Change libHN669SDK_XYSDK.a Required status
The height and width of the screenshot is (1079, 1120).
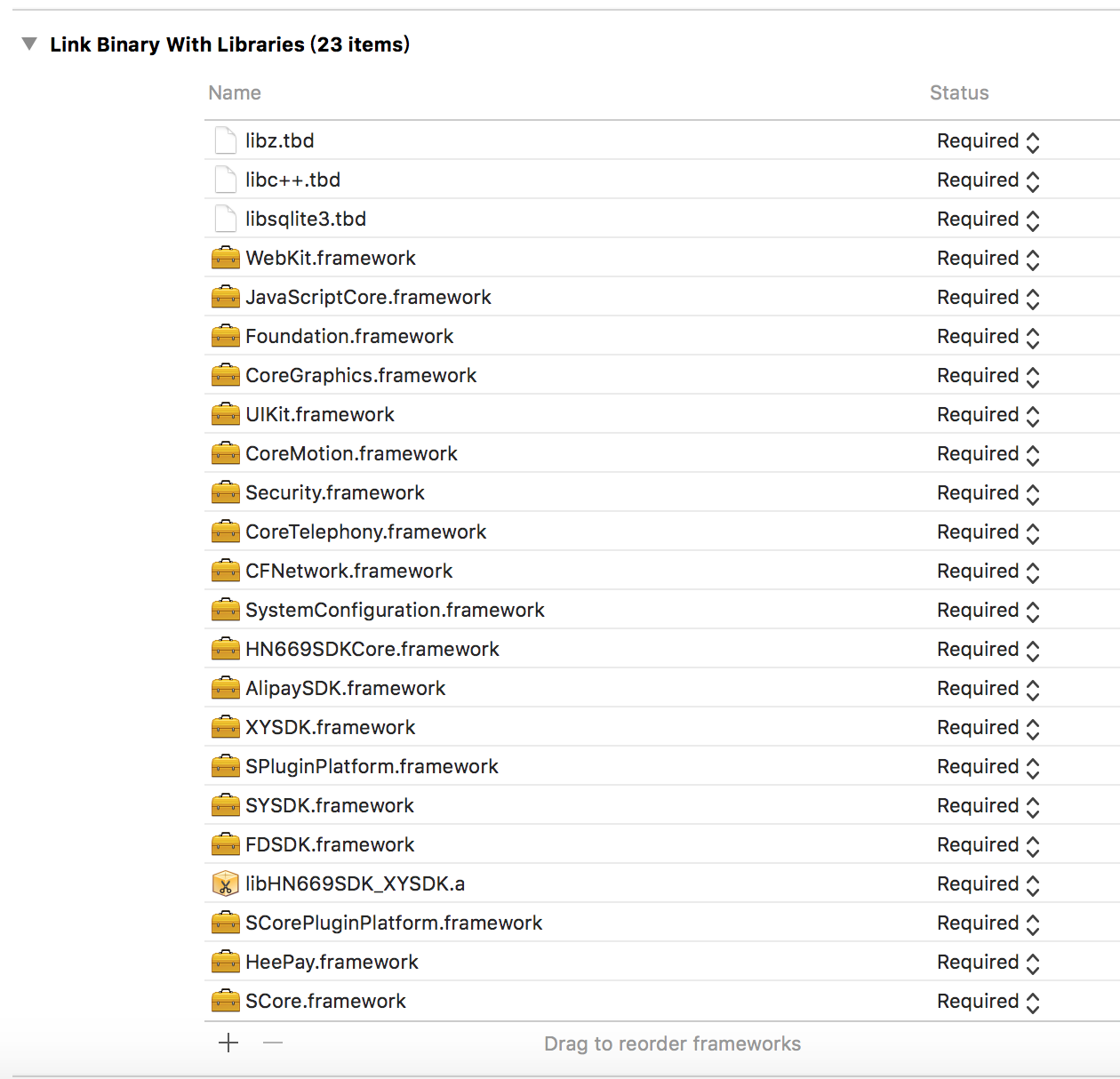988,884
